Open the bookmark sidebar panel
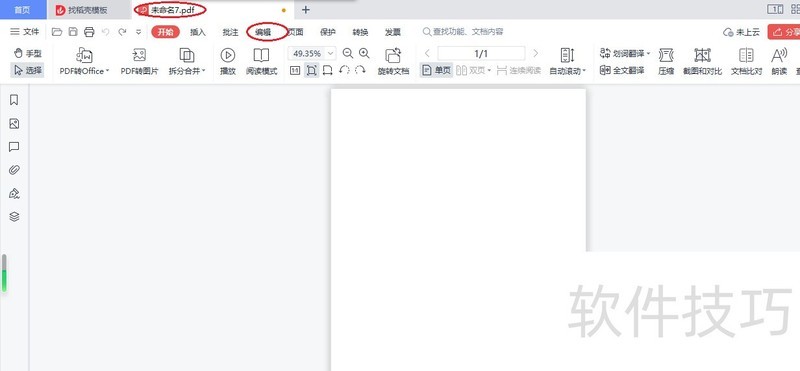Screen dimensions: 800x371 [14, 100]
